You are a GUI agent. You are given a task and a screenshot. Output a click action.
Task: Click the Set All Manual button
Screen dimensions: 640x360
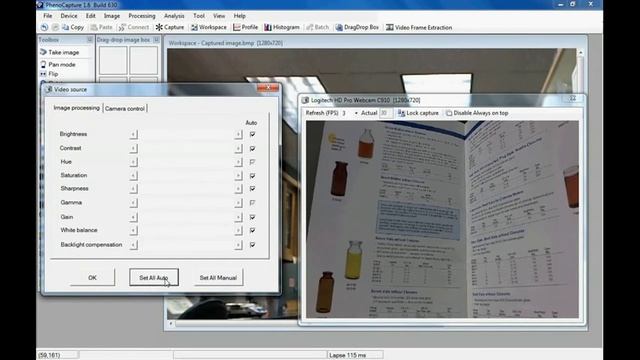click(218, 278)
